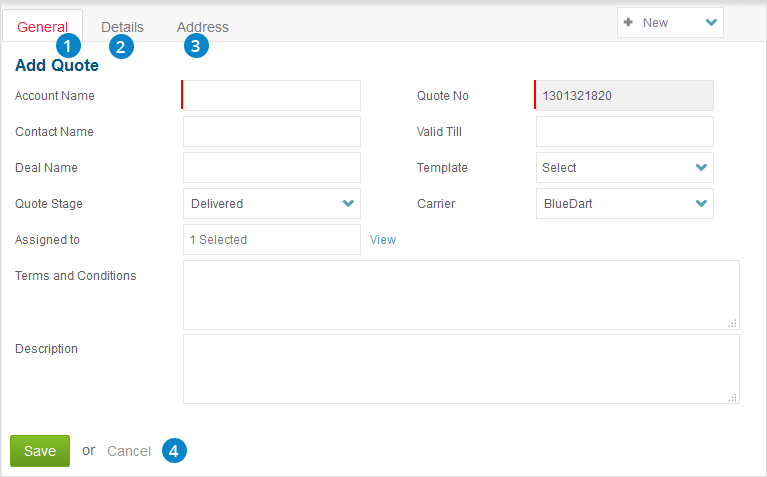Click the Contact Name input field
767x477 pixels.
[271, 132]
